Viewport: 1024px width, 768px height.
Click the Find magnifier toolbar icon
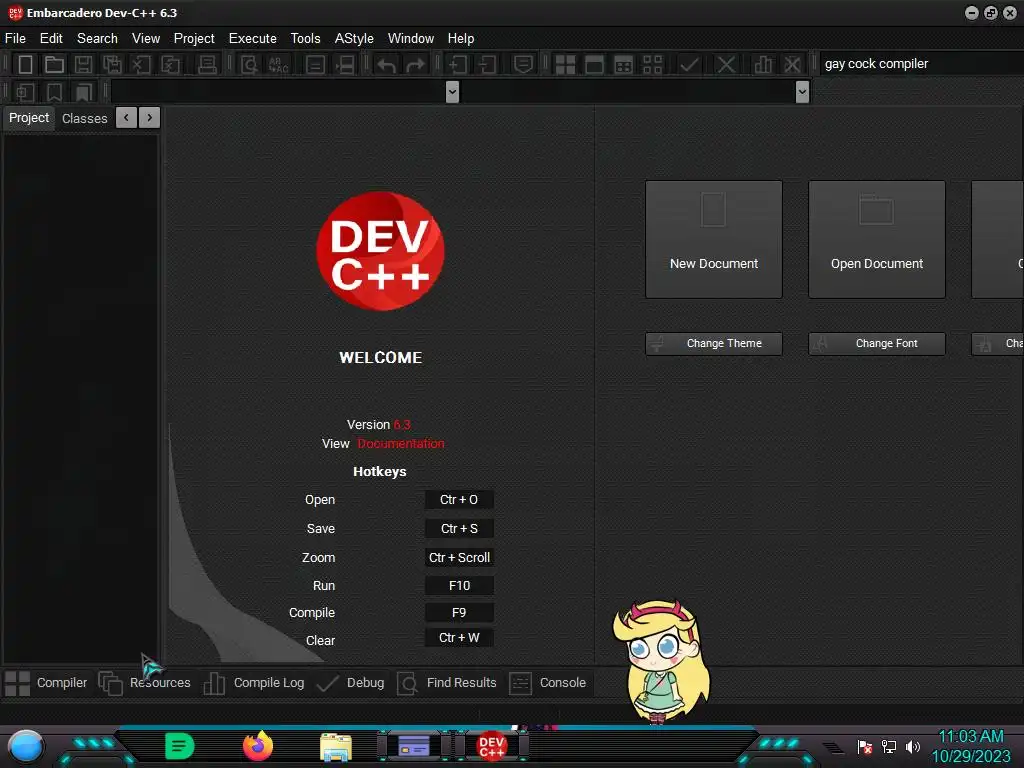point(249,64)
